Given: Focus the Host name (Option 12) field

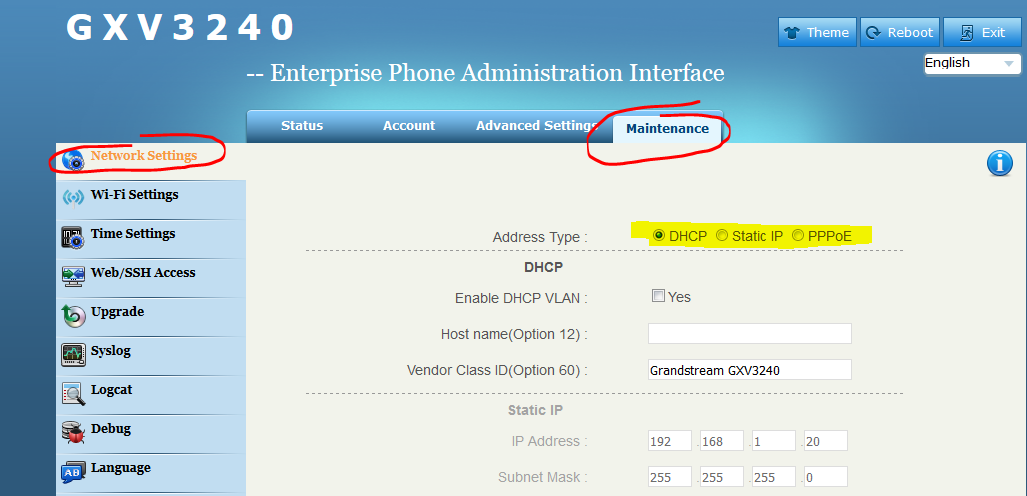Looking at the screenshot, I should point(749,334).
